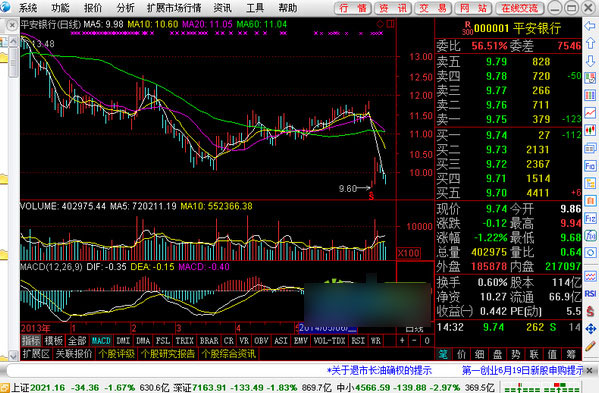The image size is (599, 393).
Task: Switch to BRAR indicator
Action: point(209,341)
